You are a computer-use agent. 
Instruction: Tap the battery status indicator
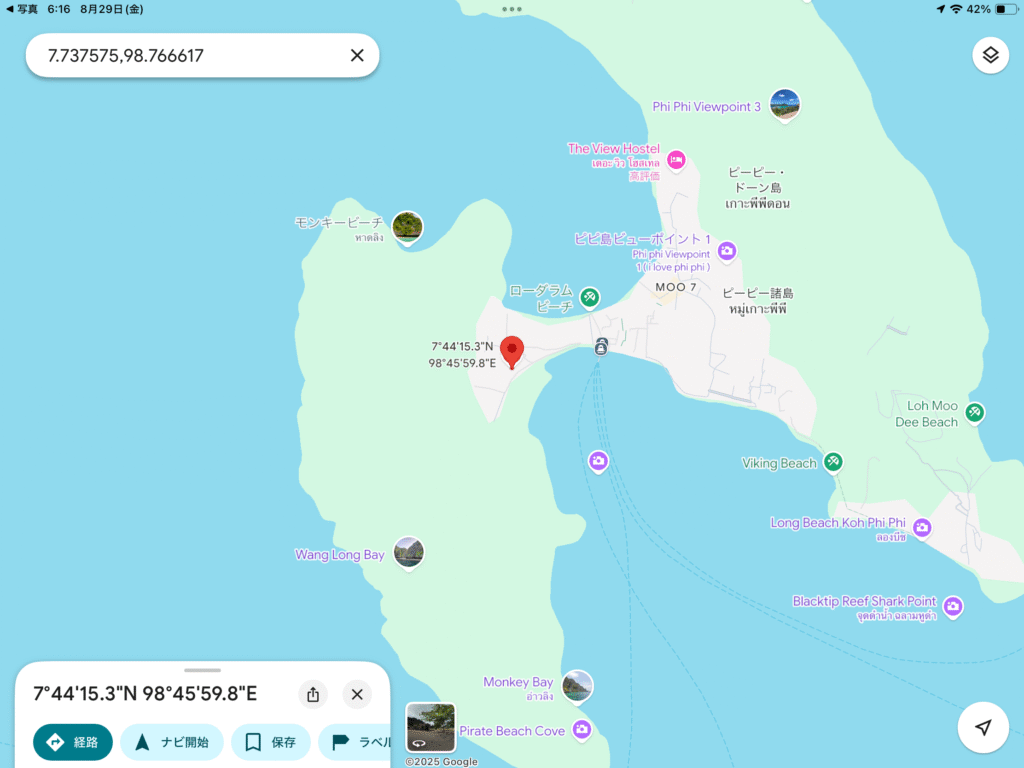(x=1005, y=9)
